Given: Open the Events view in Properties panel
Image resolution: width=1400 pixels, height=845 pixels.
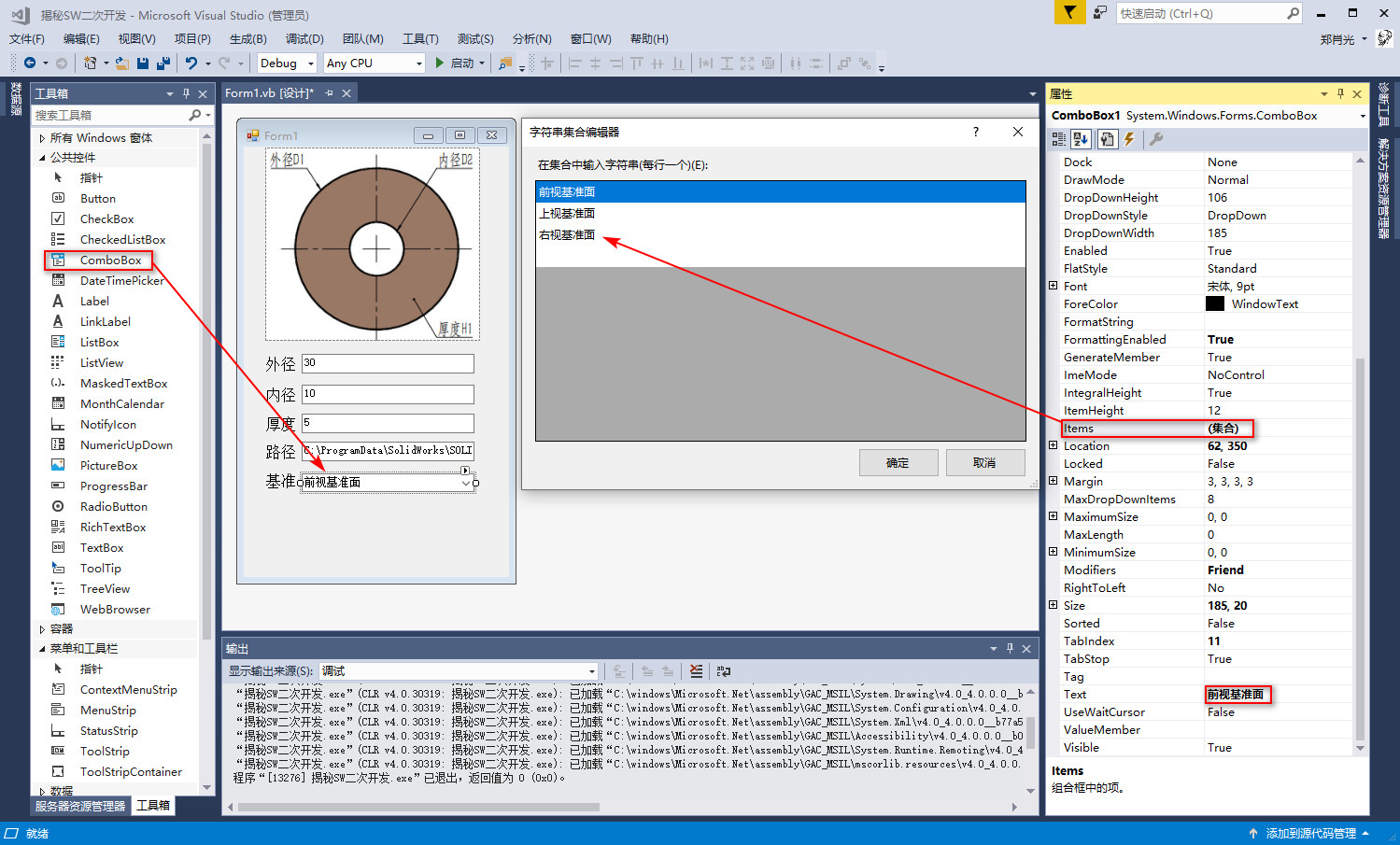Looking at the screenshot, I should pos(1130,138).
